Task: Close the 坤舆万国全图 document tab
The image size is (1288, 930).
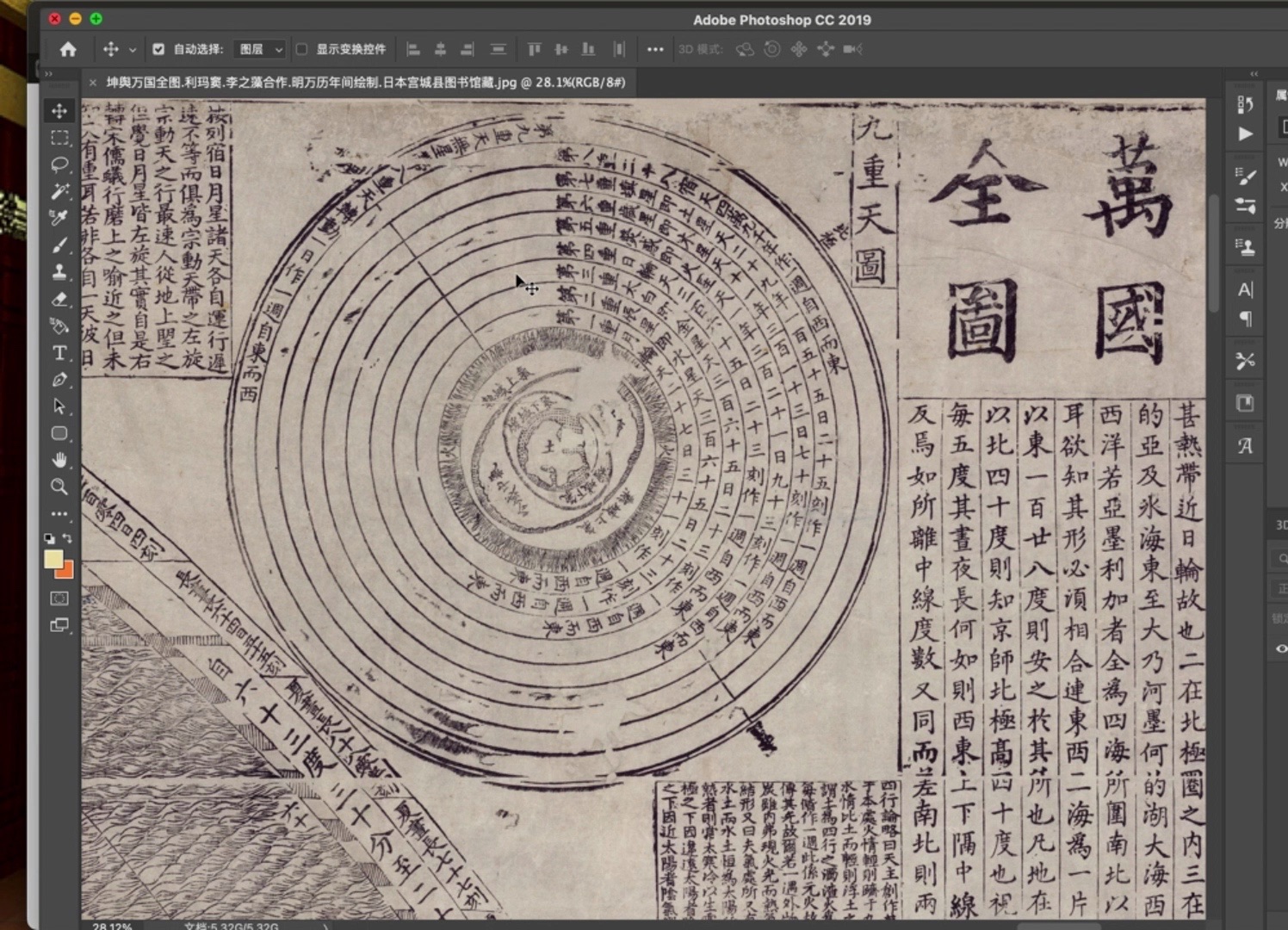Action: 92,83
